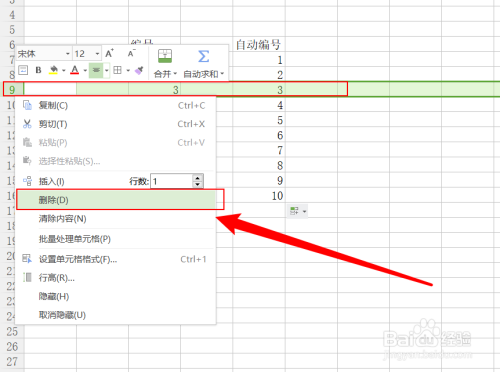Increase row count with the up spinner
Viewport: 500px width, 372px height.
click(x=198, y=178)
